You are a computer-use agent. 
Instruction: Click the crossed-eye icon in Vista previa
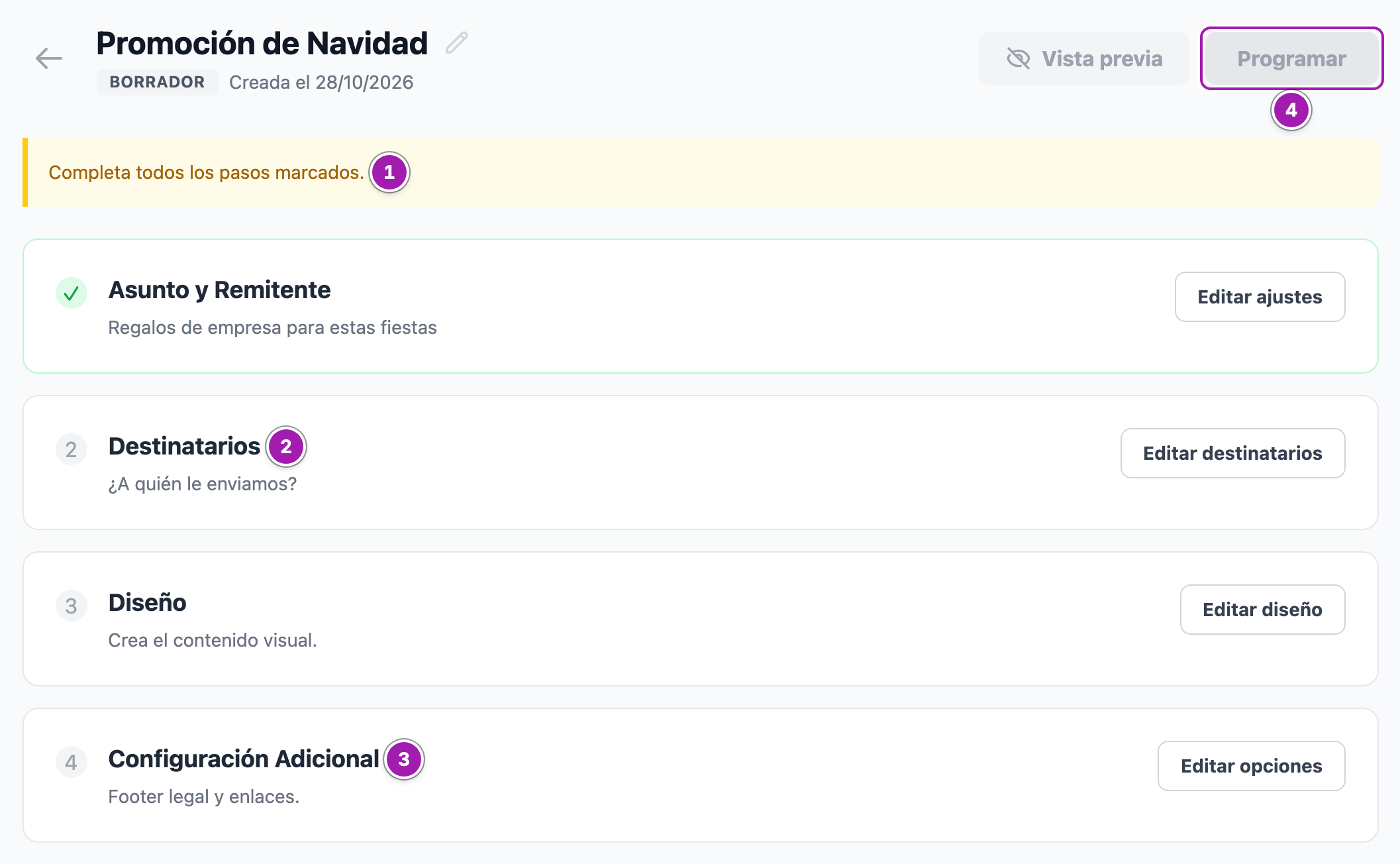click(x=1019, y=58)
